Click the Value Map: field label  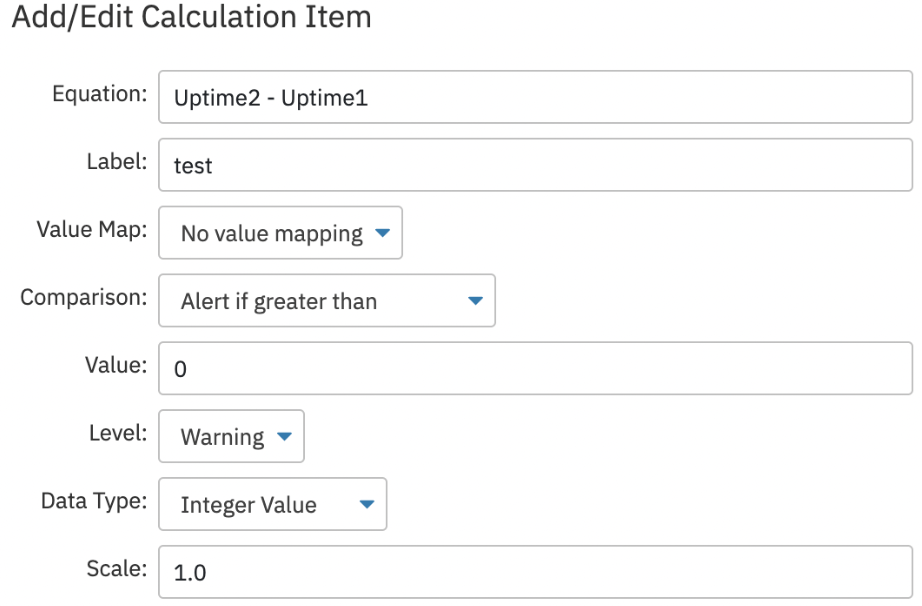92,230
